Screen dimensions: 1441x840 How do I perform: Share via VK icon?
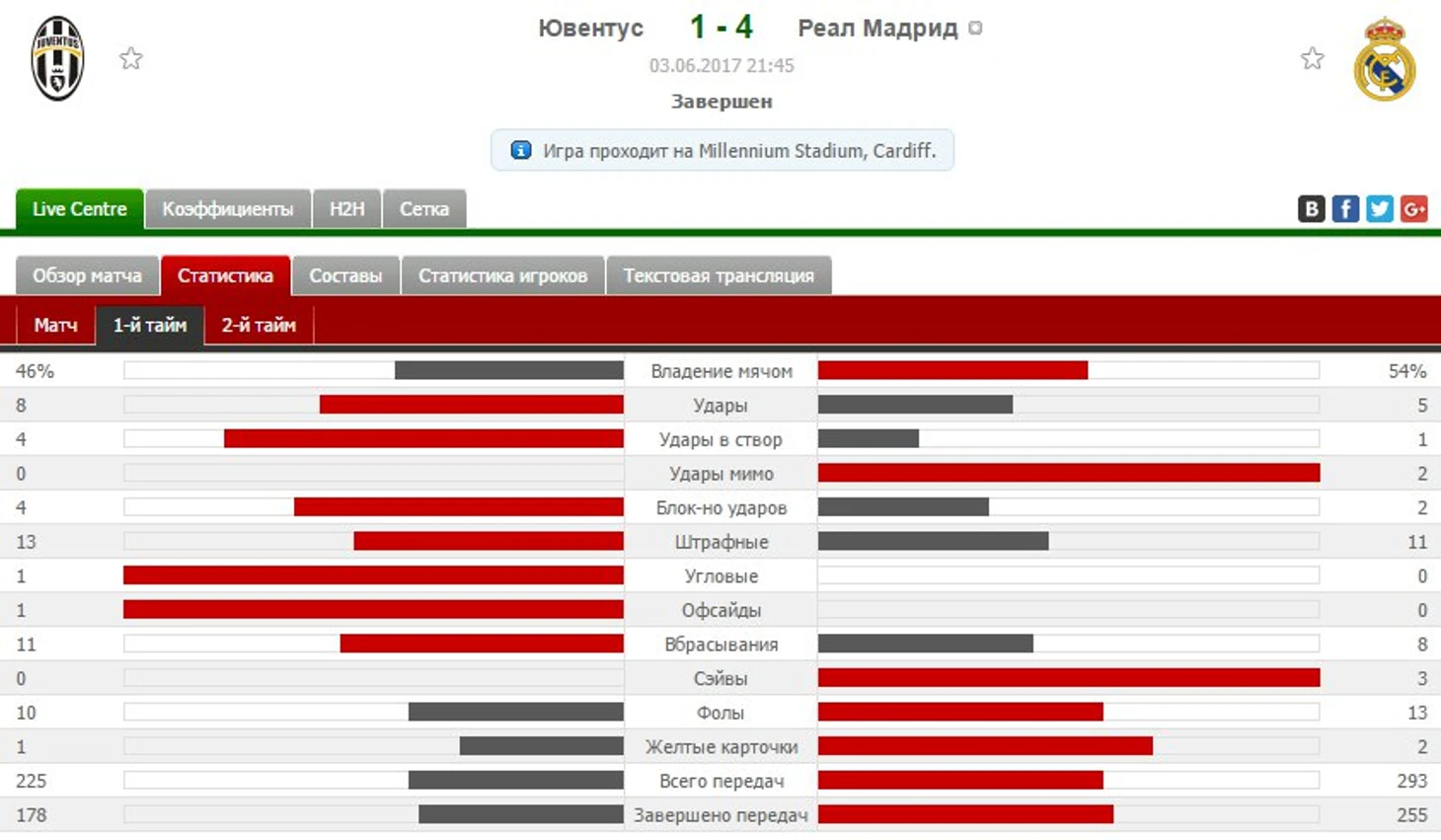click(1311, 208)
